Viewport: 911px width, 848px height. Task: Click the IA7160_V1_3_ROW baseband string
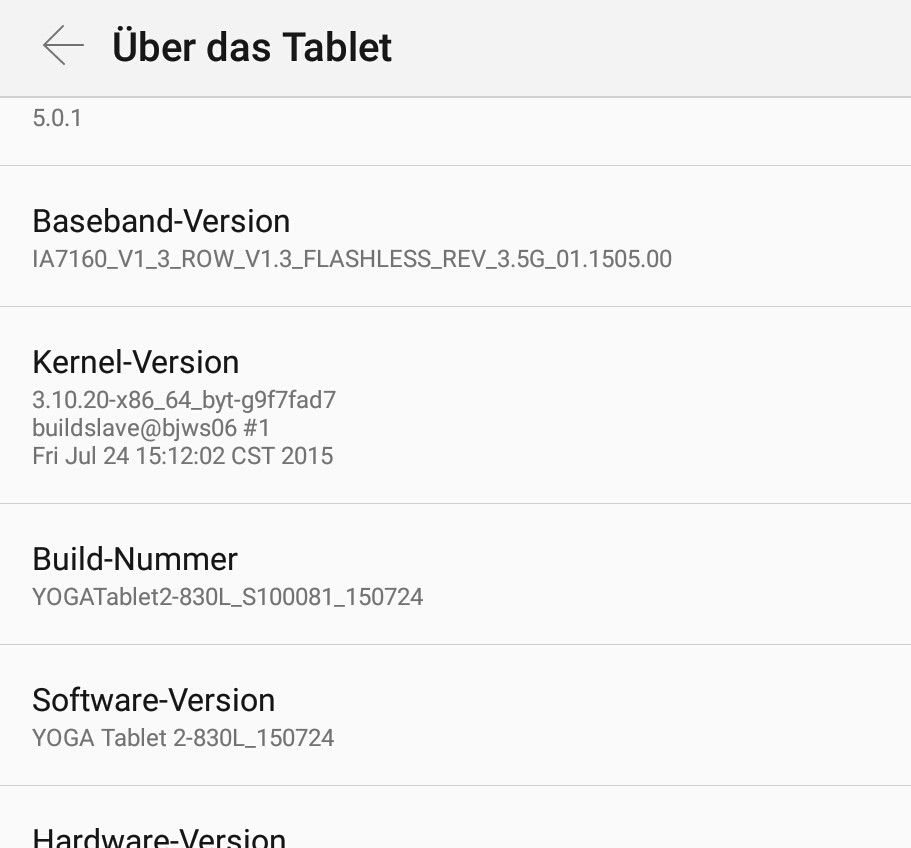point(352,259)
